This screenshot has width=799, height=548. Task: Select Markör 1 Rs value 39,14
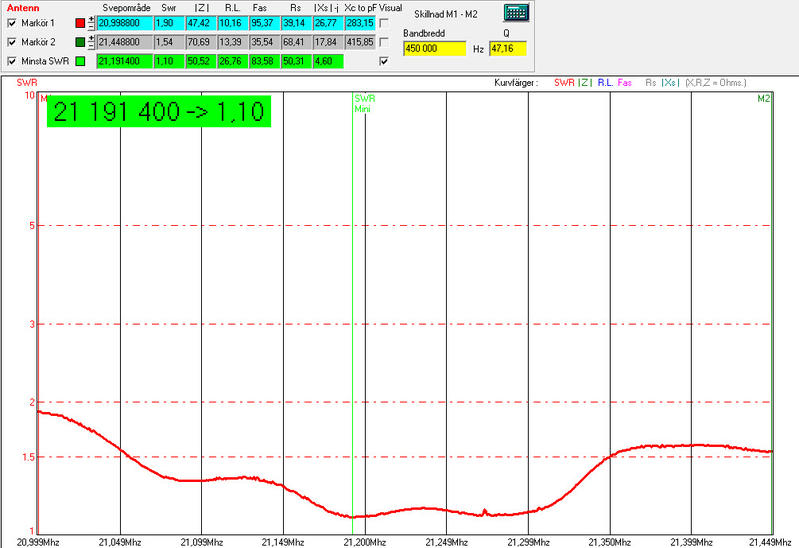(x=296, y=23)
